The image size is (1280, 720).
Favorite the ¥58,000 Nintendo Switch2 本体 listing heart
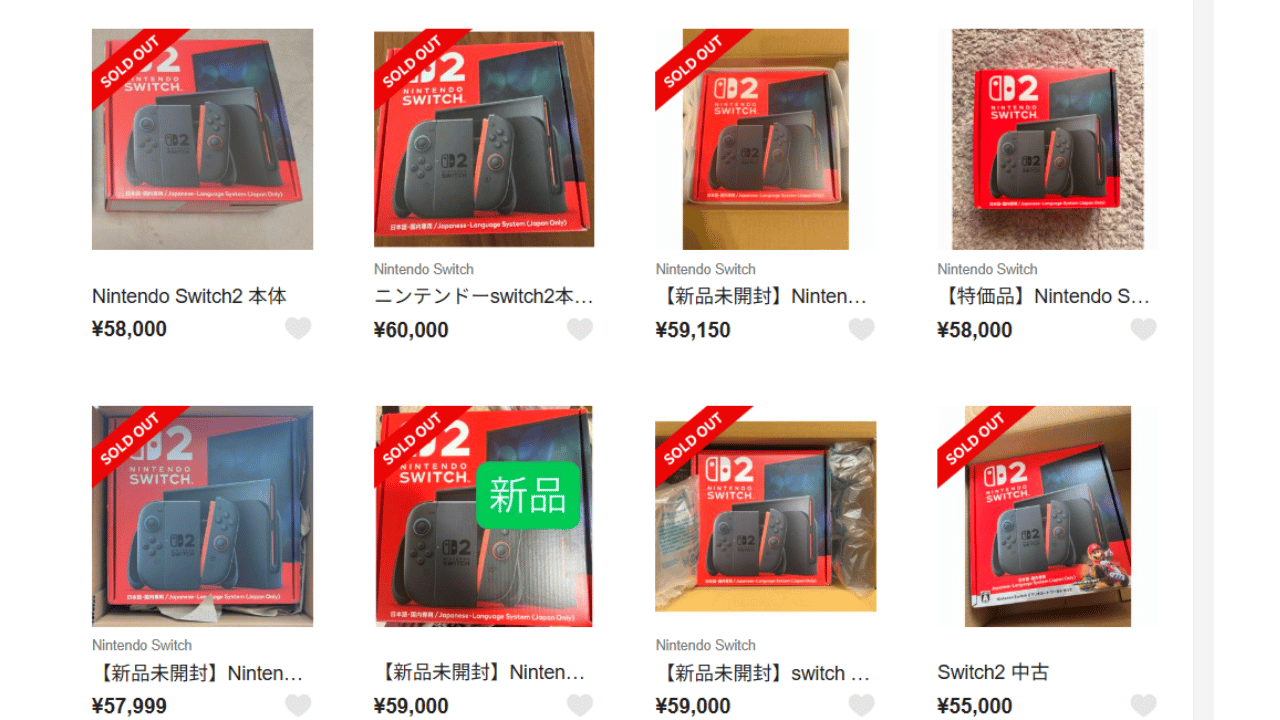pyautogui.click(x=298, y=328)
